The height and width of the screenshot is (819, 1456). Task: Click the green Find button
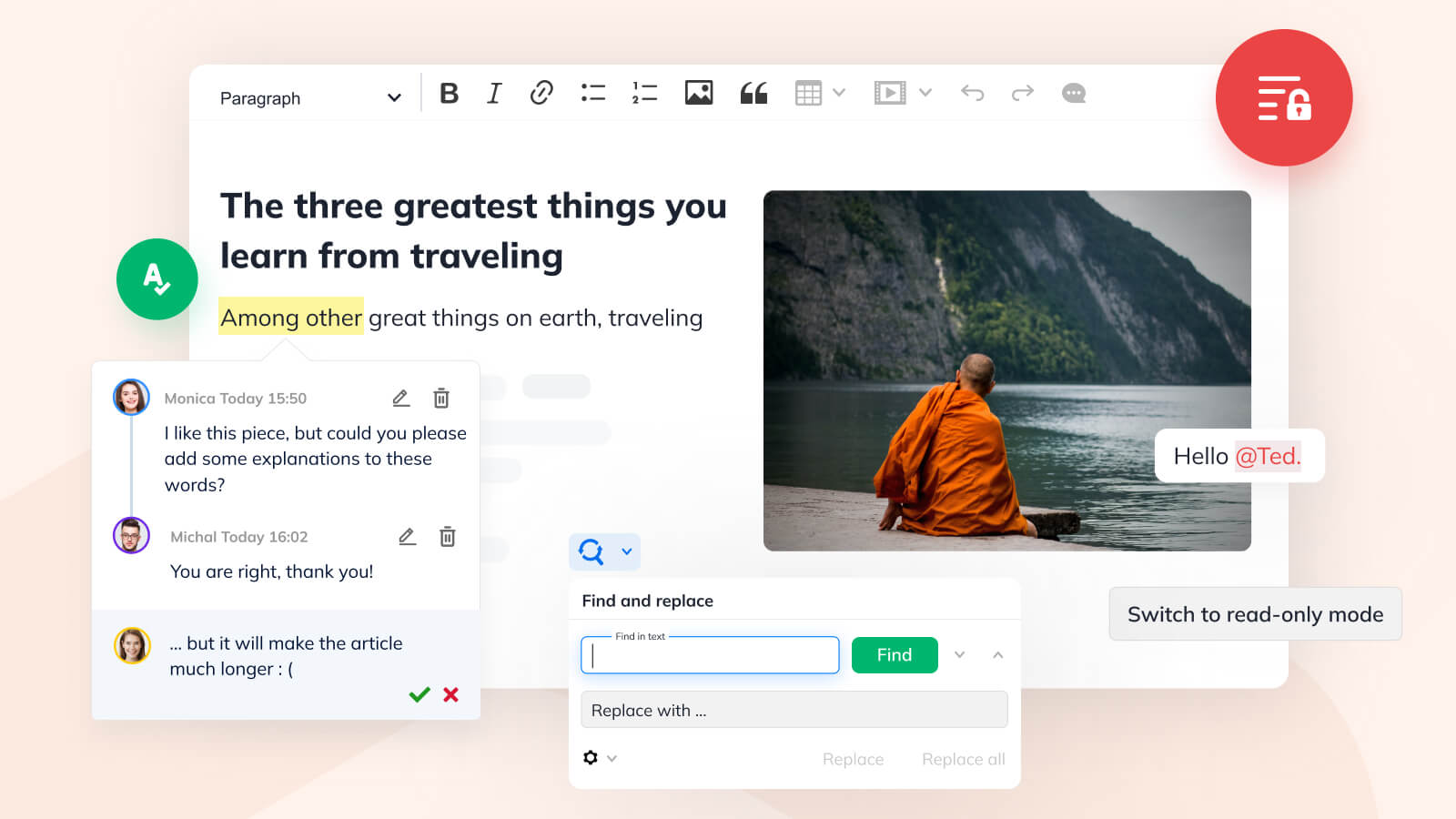[x=895, y=655]
